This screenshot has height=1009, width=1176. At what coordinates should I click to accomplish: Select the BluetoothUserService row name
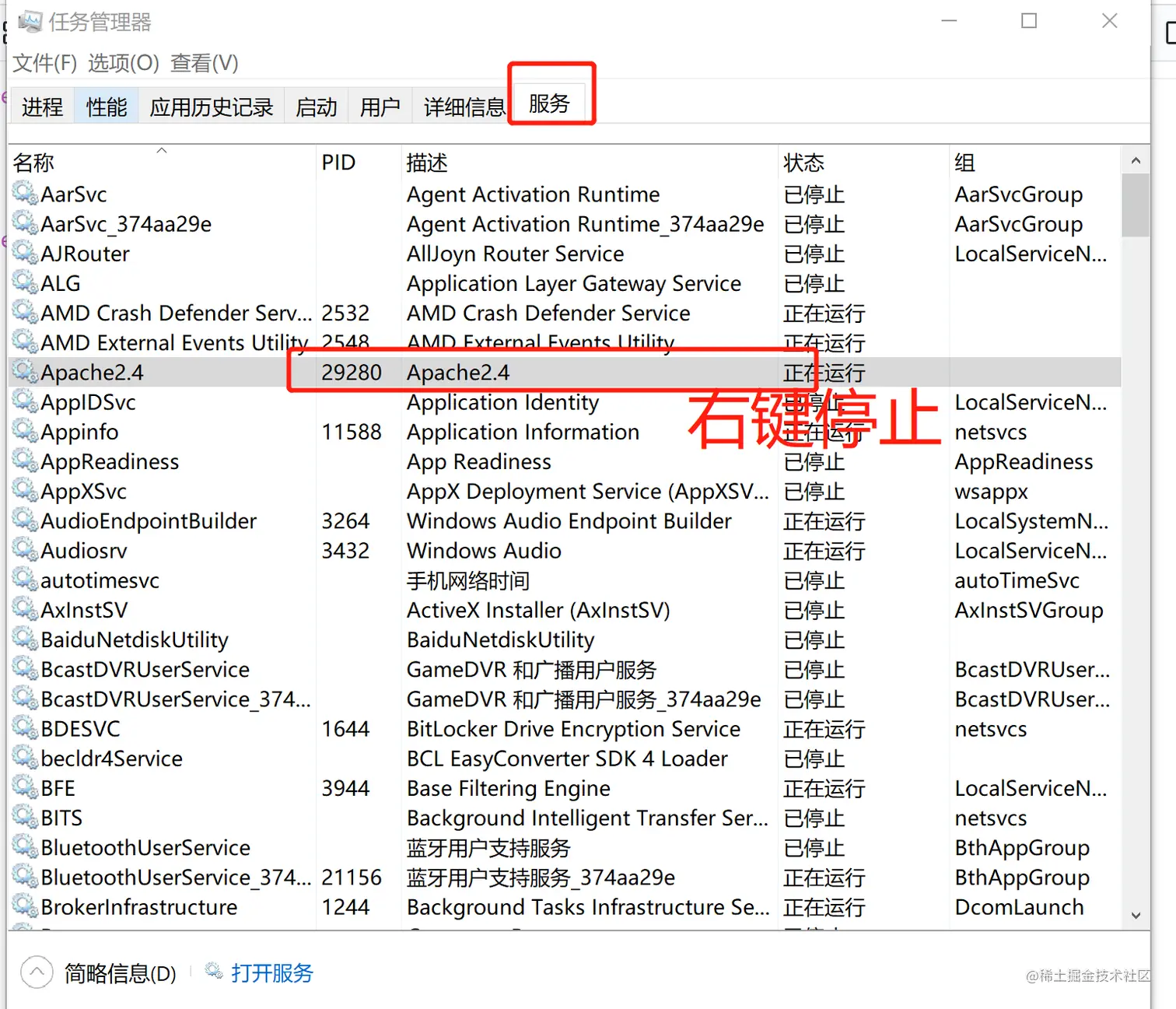point(145,847)
